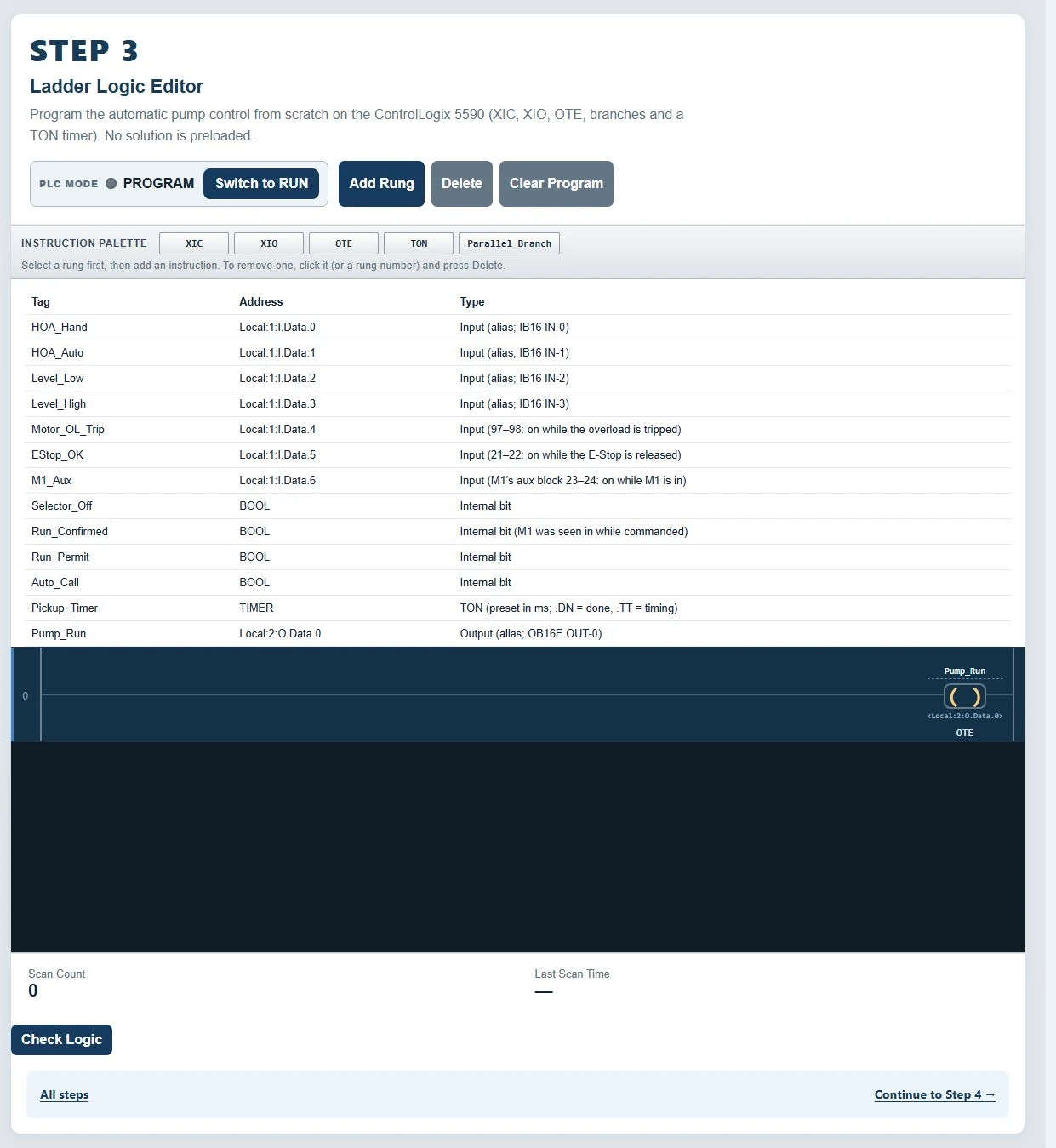Image resolution: width=1056 pixels, height=1148 pixels.
Task: Select the XIC instruction from palette
Action: [194, 243]
